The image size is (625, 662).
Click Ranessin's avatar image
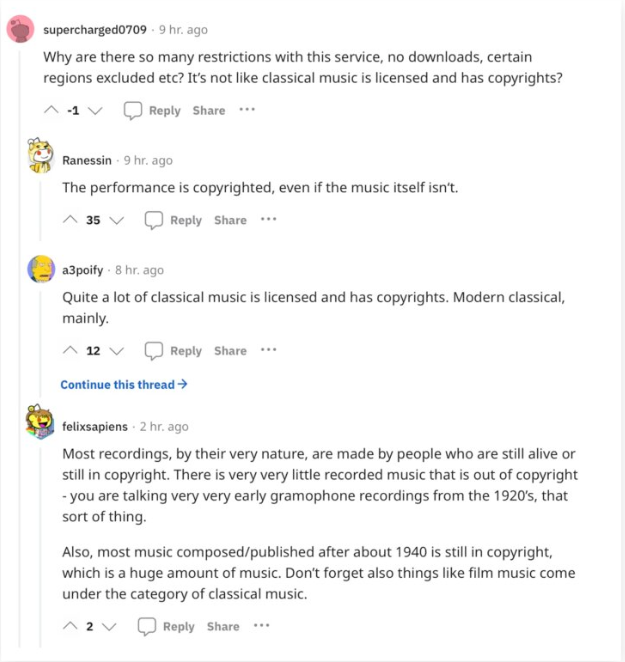click(41, 158)
